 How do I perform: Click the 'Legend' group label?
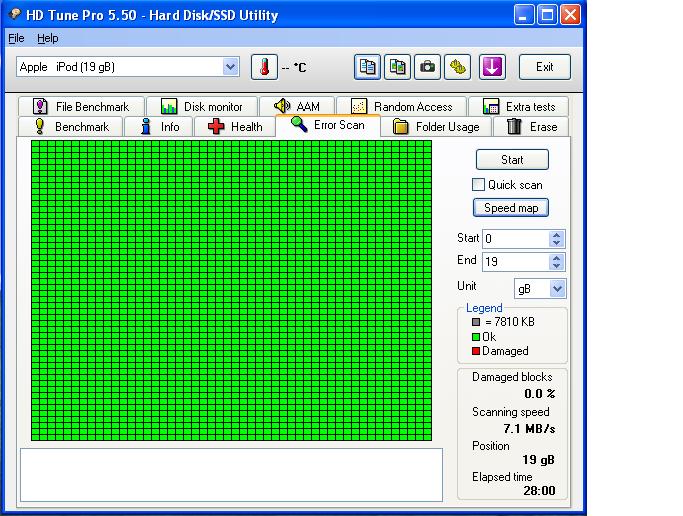pyautogui.click(x=484, y=308)
